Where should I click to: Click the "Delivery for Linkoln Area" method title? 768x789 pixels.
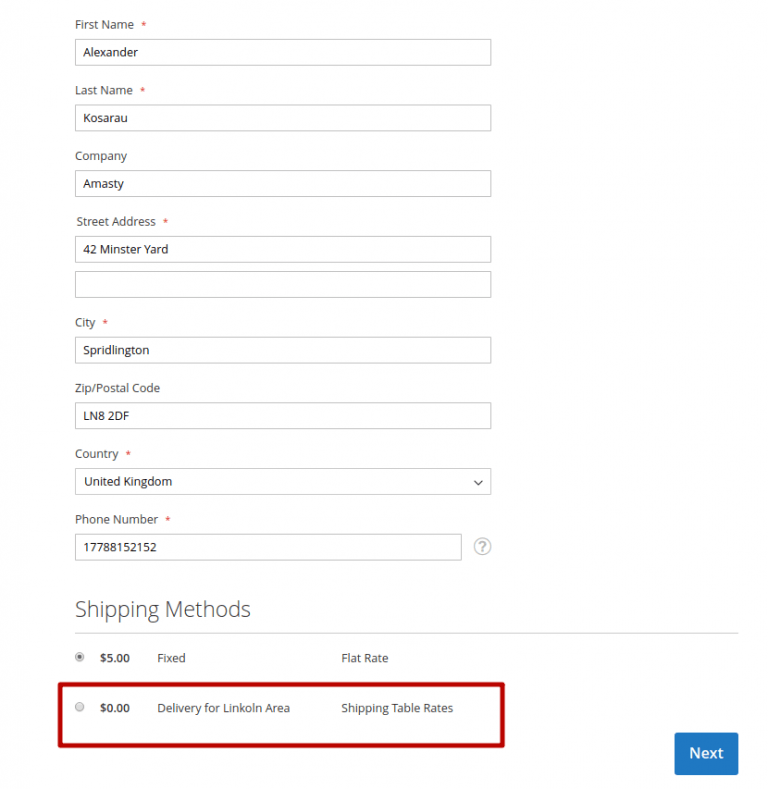pyautogui.click(x=223, y=708)
